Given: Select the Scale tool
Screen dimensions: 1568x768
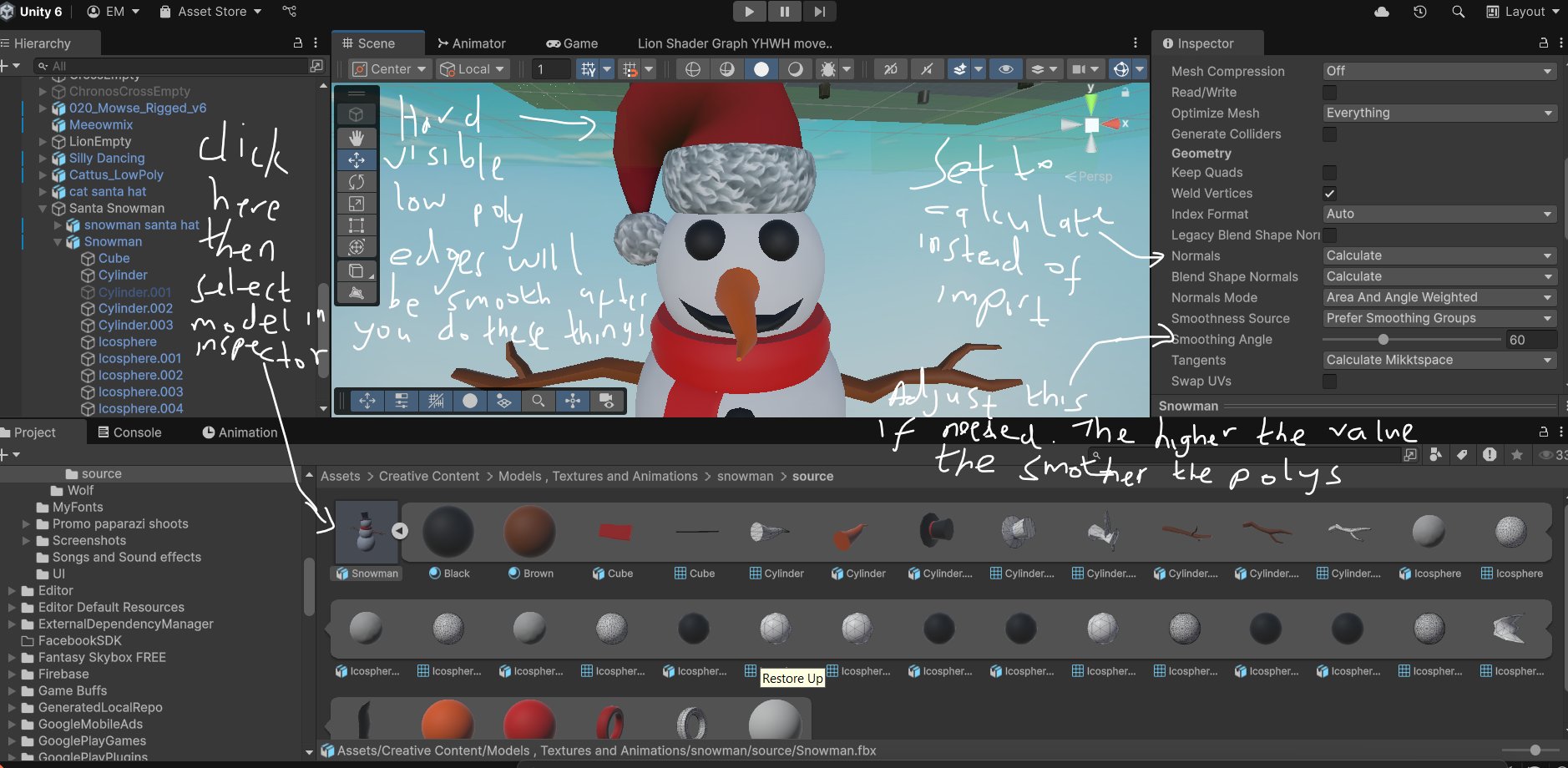Looking at the screenshot, I should click(x=357, y=203).
